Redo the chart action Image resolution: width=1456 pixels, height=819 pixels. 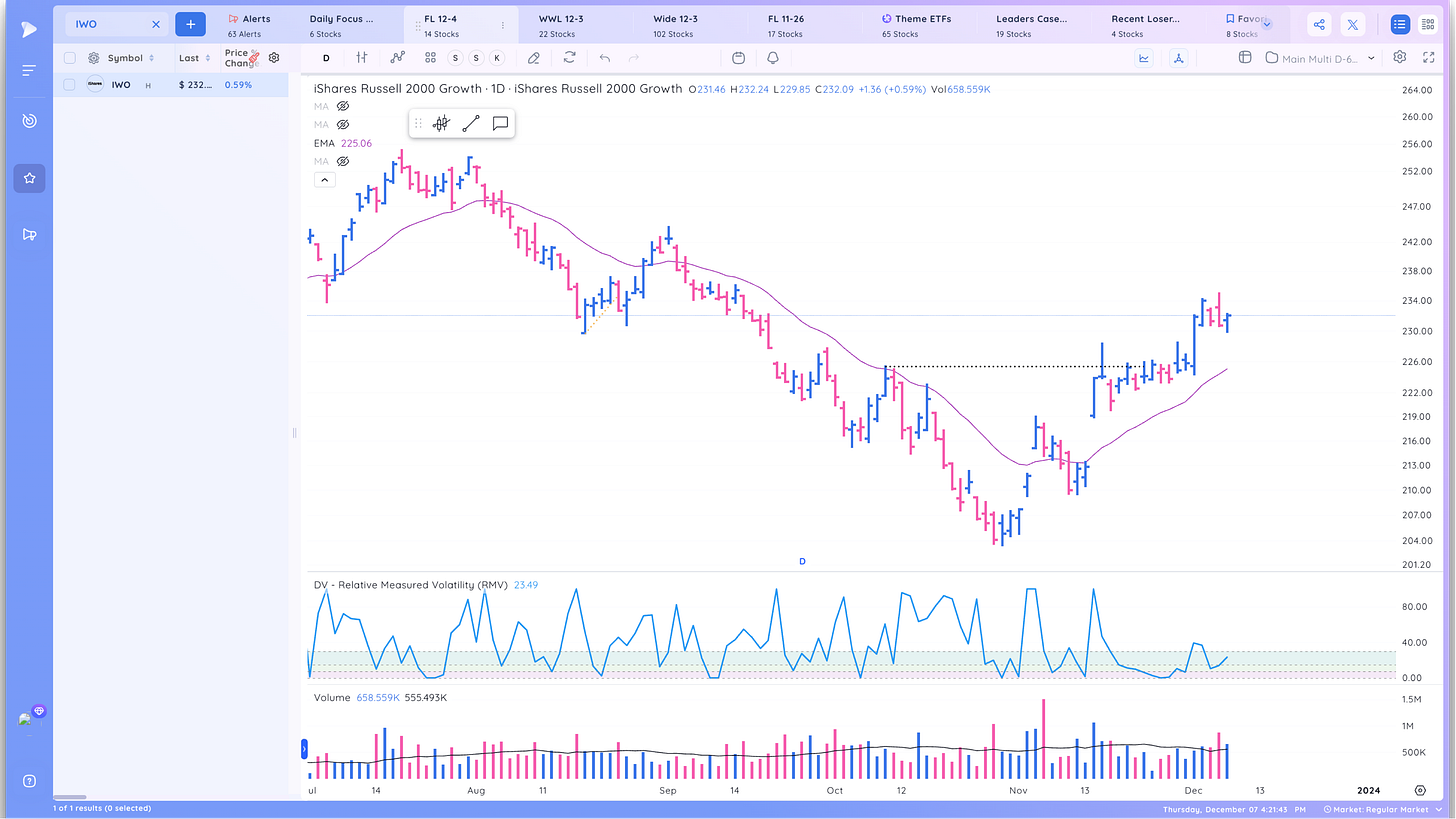pyautogui.click(x=633, y=58)
